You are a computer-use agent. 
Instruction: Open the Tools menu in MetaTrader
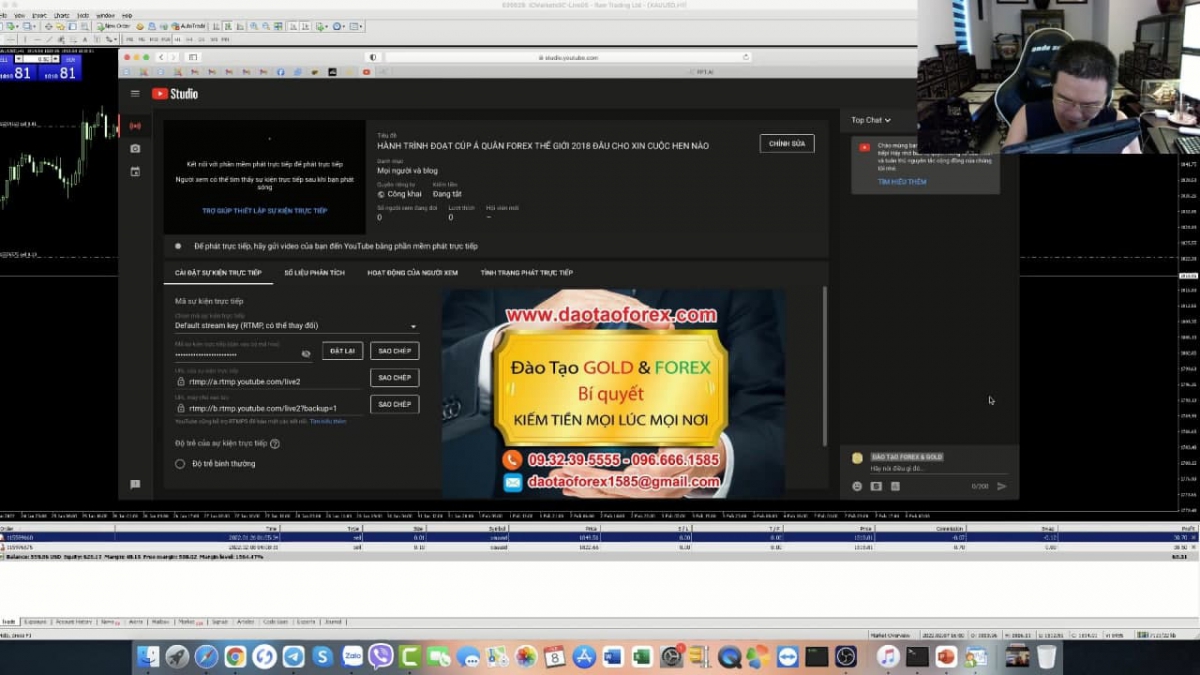click(x=83, y=16)
